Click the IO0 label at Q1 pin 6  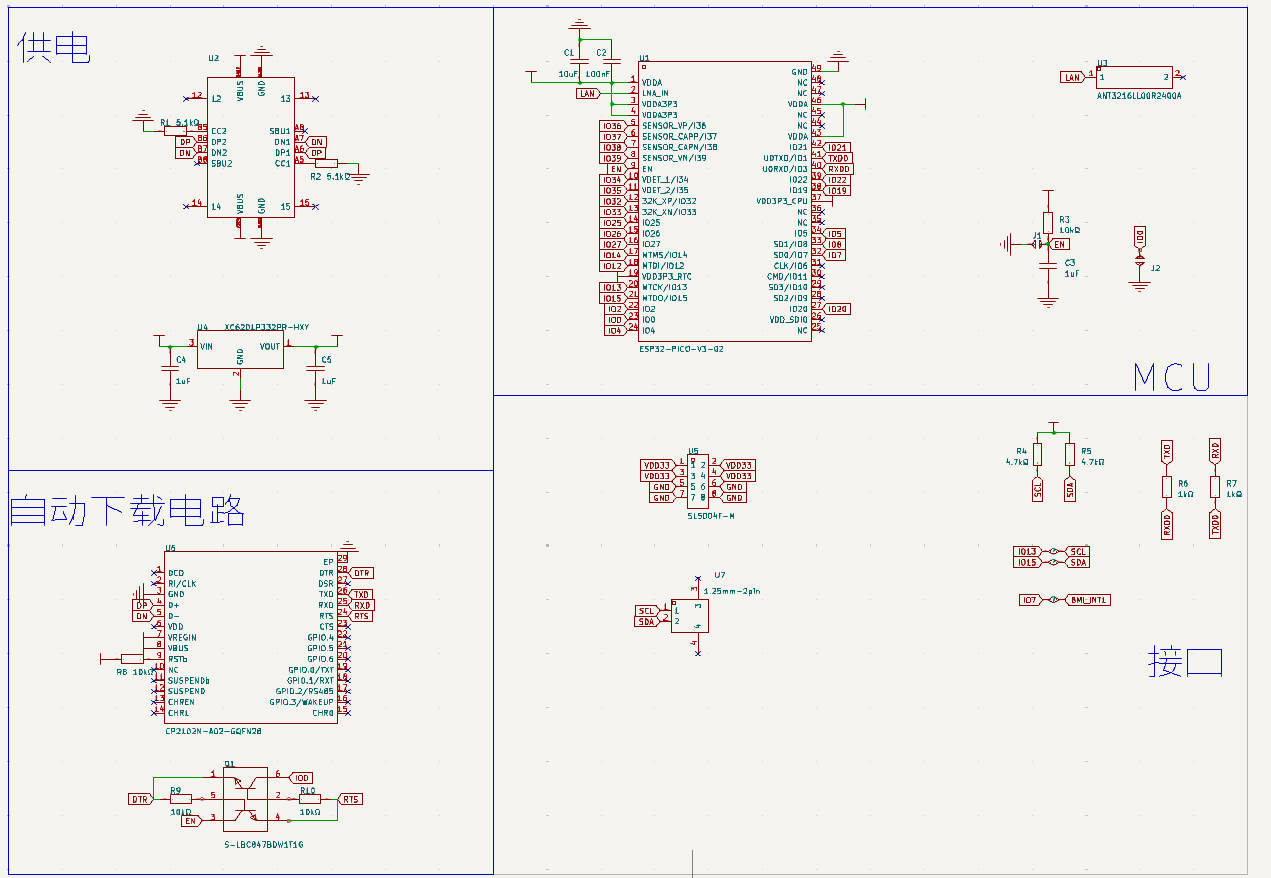pyautogui.click(x=301, y=778)
